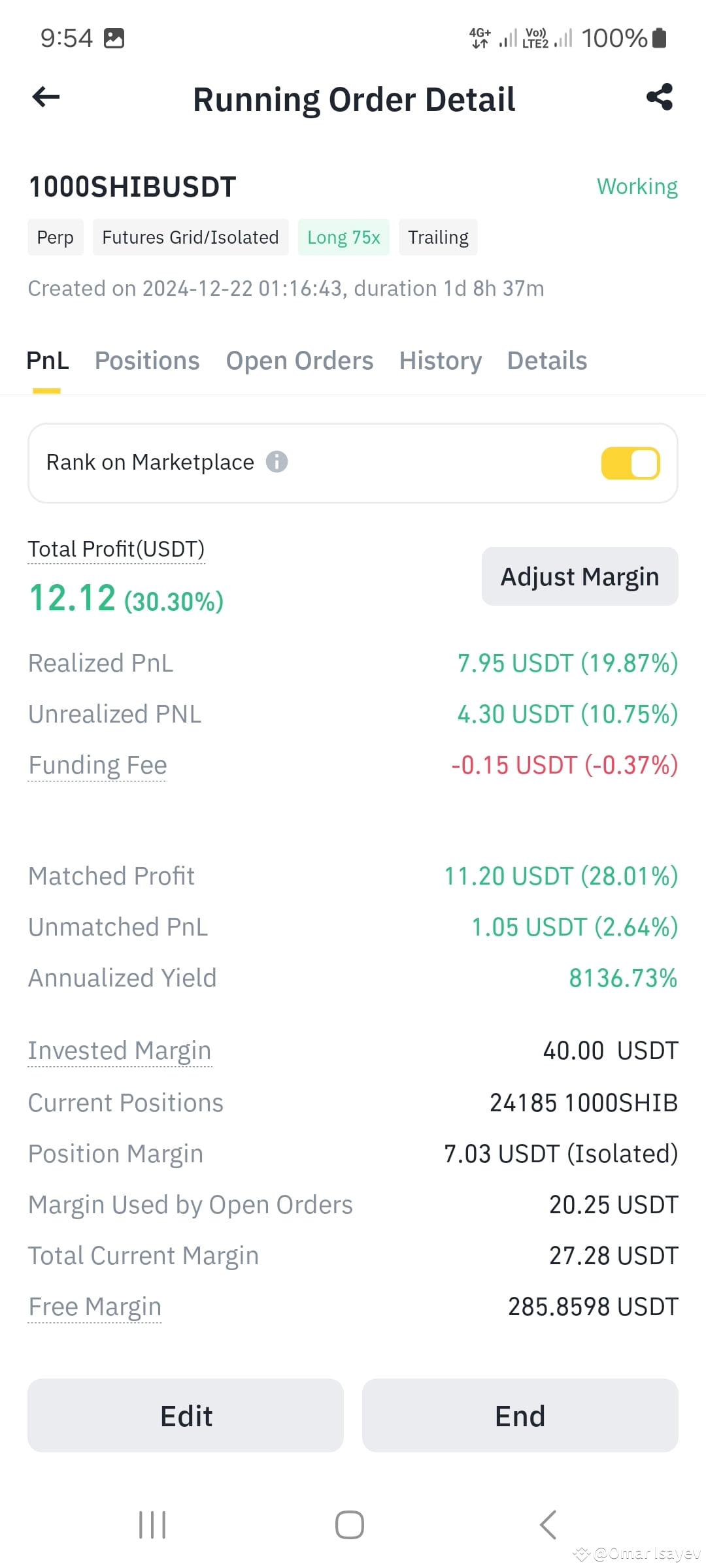
Task: Tap the End button
Action: (x=520, y=1416)
